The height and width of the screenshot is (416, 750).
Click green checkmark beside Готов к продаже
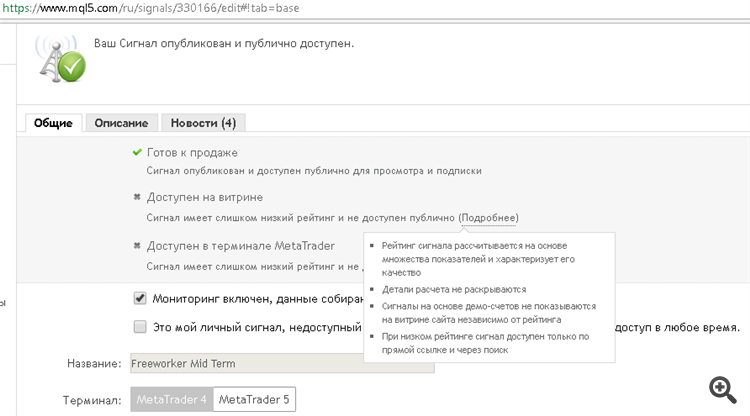pos(137,152)
